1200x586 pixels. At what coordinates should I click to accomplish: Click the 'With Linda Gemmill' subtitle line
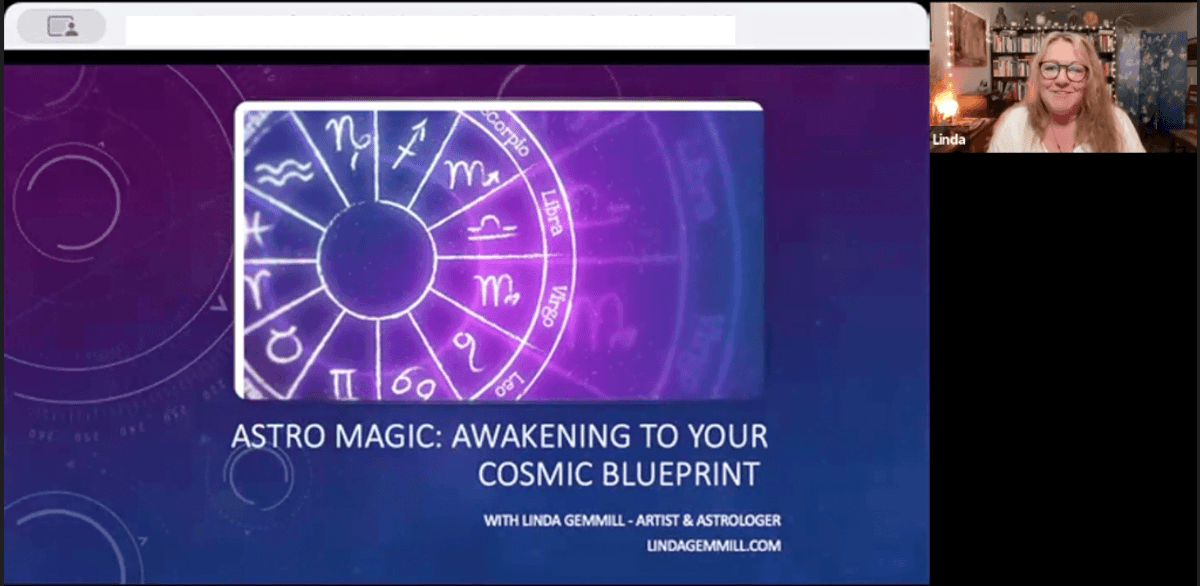pyautogui.click(x=631, y=520)
